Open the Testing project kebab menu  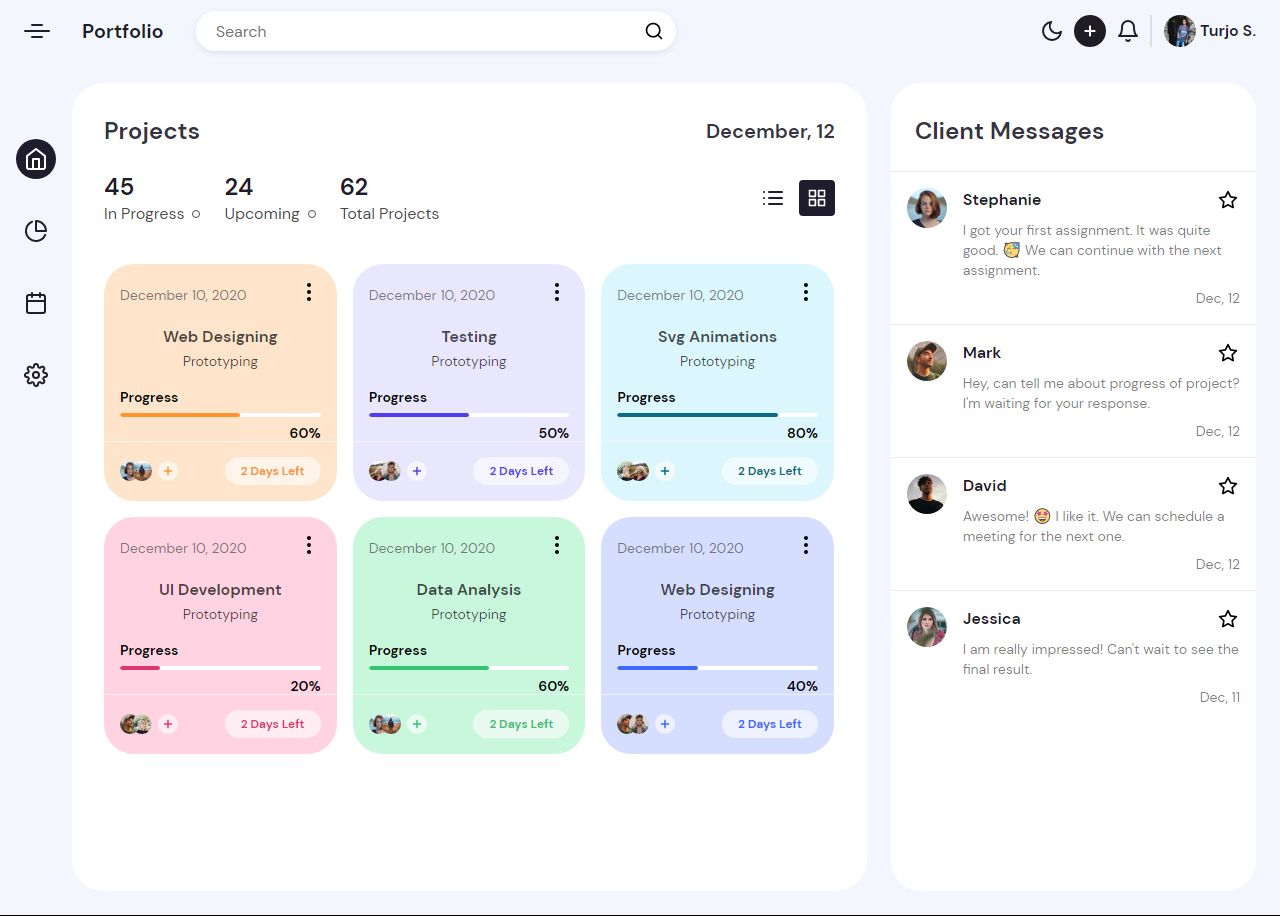[x=557, y=292]
